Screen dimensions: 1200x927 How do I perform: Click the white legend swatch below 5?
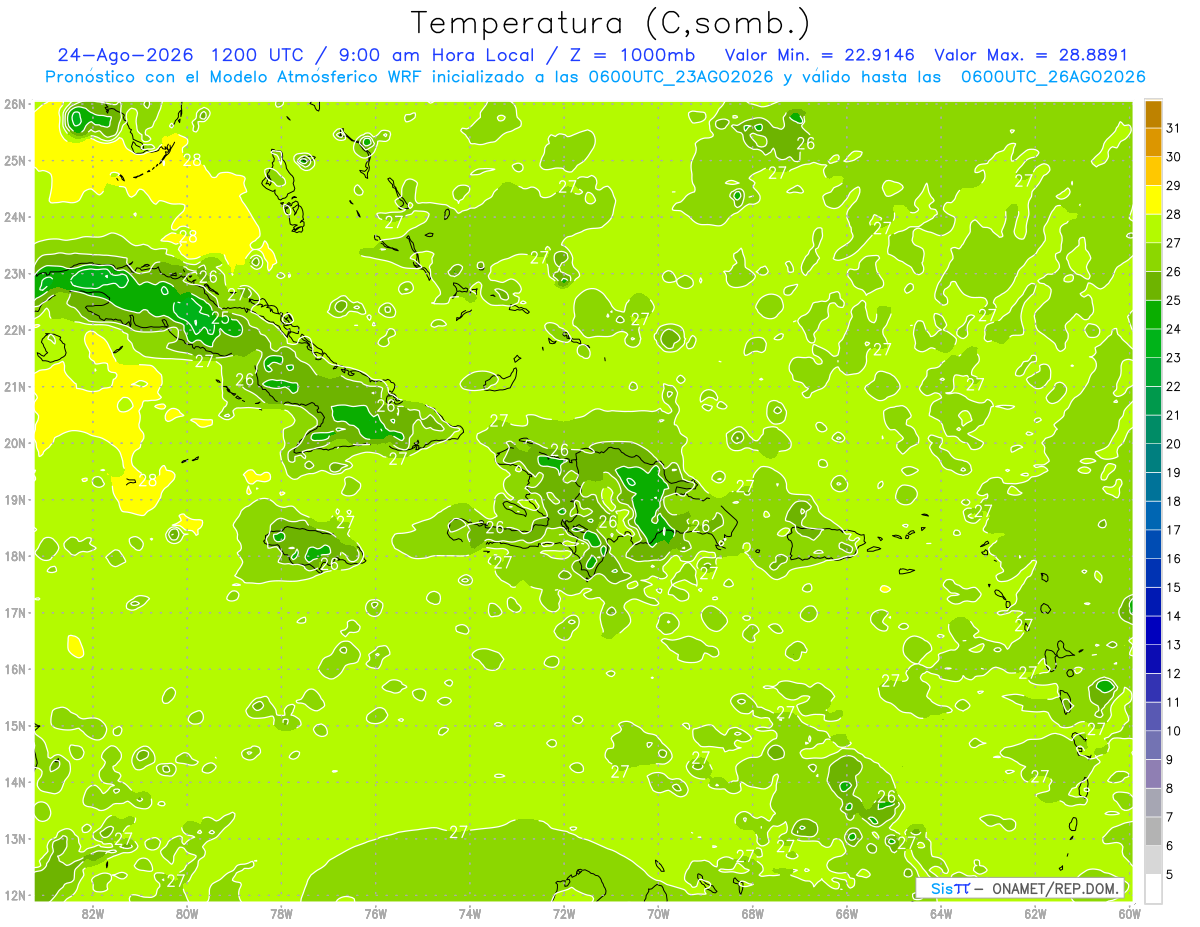1153,889
